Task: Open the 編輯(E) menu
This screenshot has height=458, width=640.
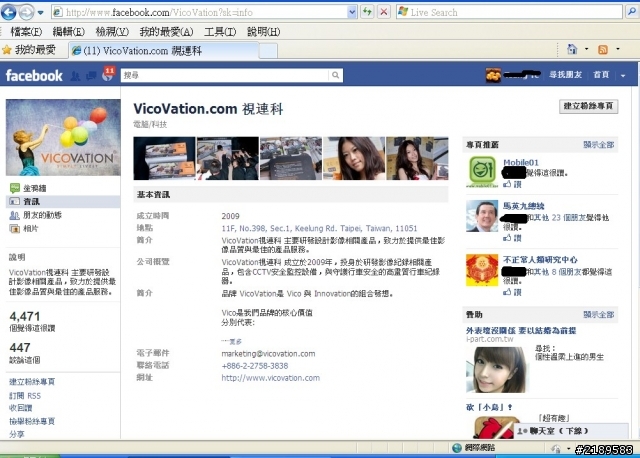Action: [x=68, y=31]
